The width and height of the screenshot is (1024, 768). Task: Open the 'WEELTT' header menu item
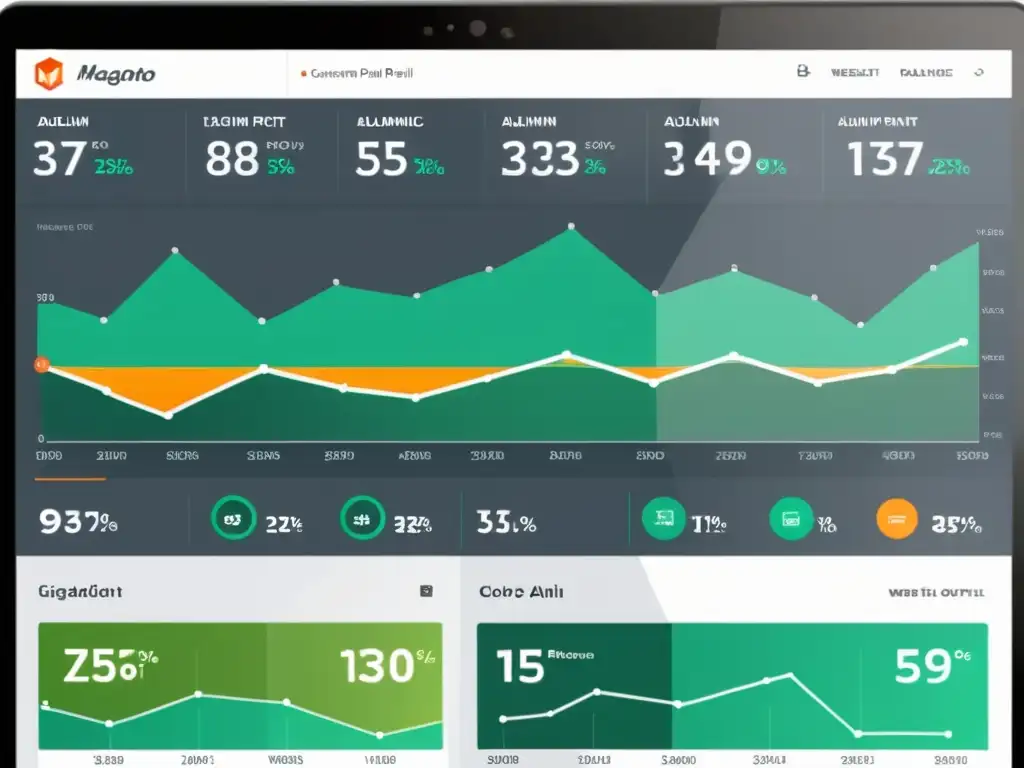click(x=855, y=72)
